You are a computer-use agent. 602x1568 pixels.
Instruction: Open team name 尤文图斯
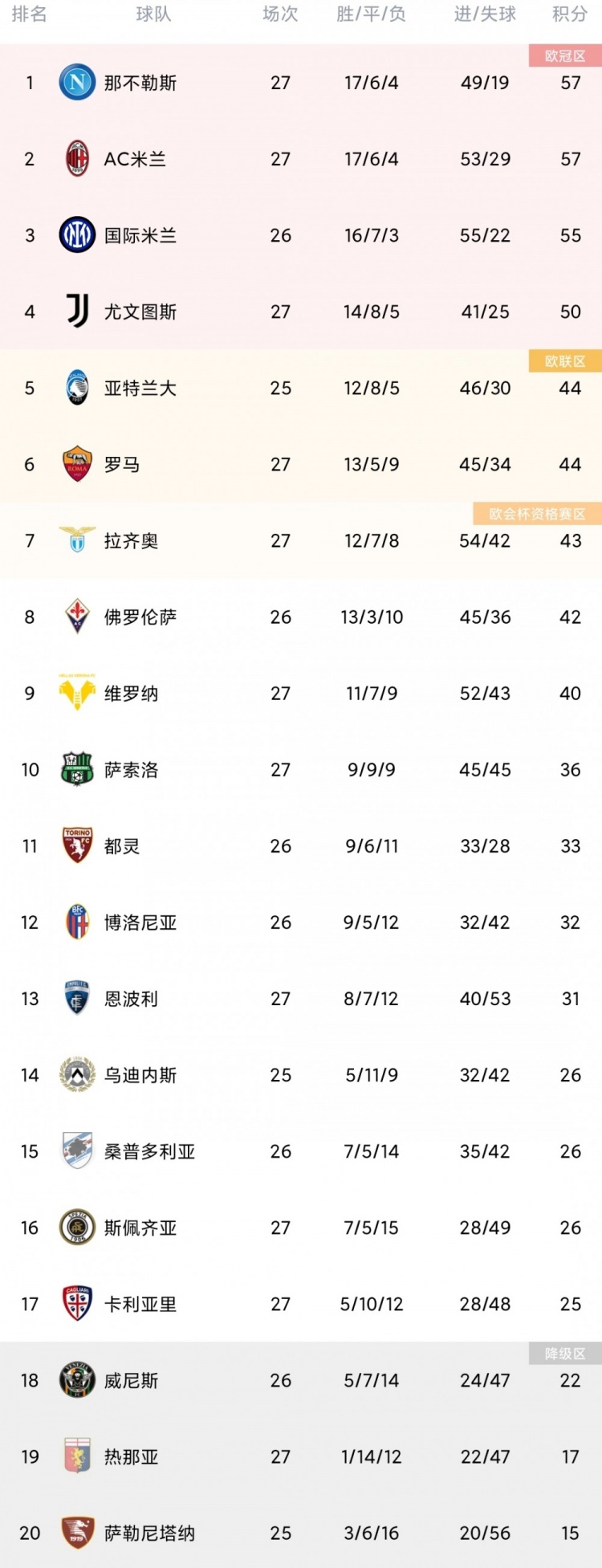coord(140,312)
